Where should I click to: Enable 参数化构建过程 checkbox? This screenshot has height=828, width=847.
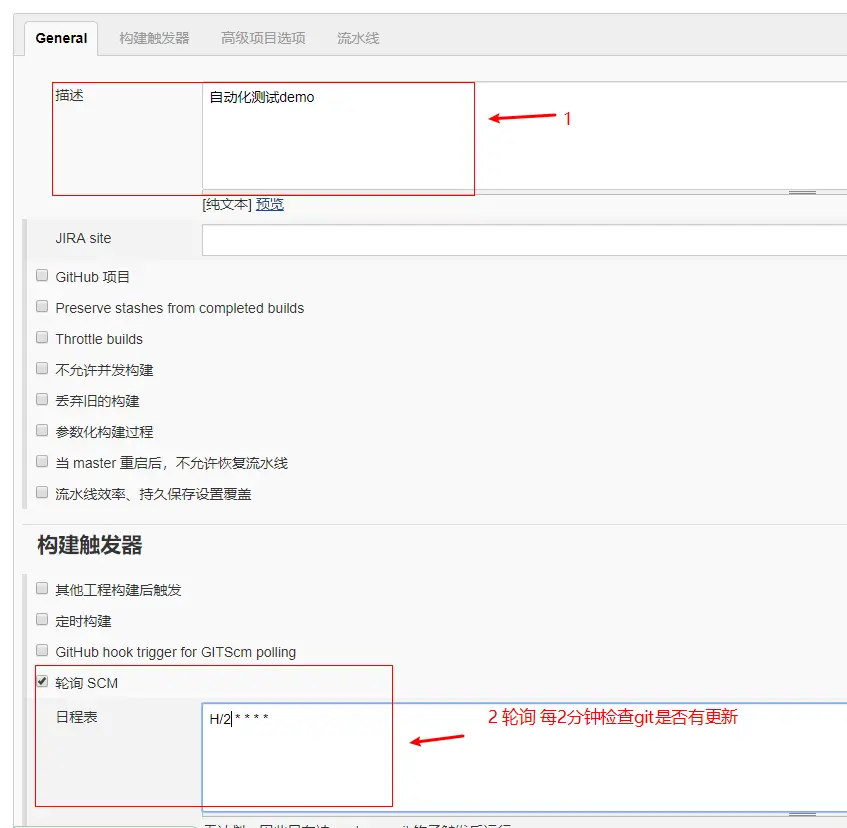click(42, 430)
